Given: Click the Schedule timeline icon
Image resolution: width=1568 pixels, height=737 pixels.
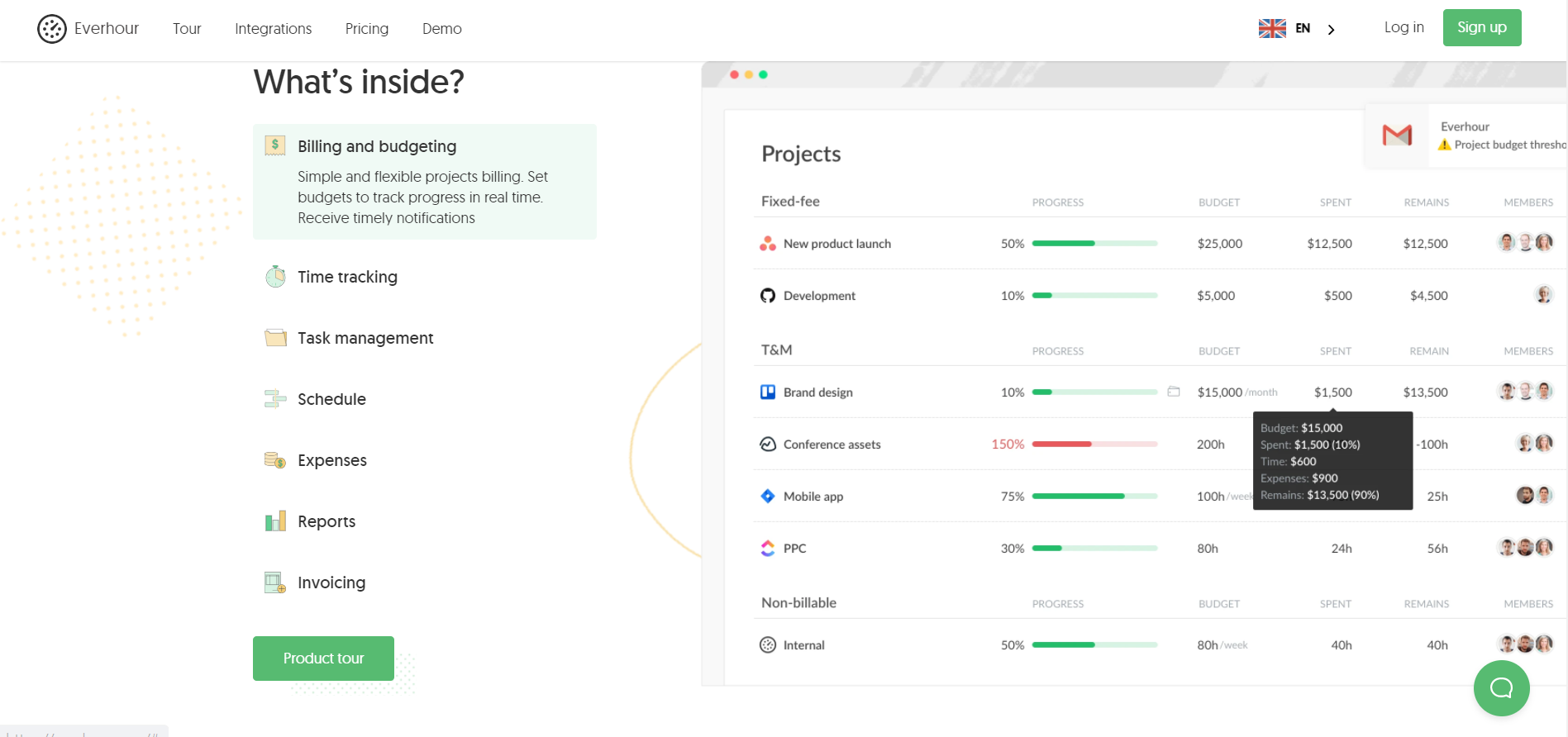Looking at the screenshot, I should (275, 398).
